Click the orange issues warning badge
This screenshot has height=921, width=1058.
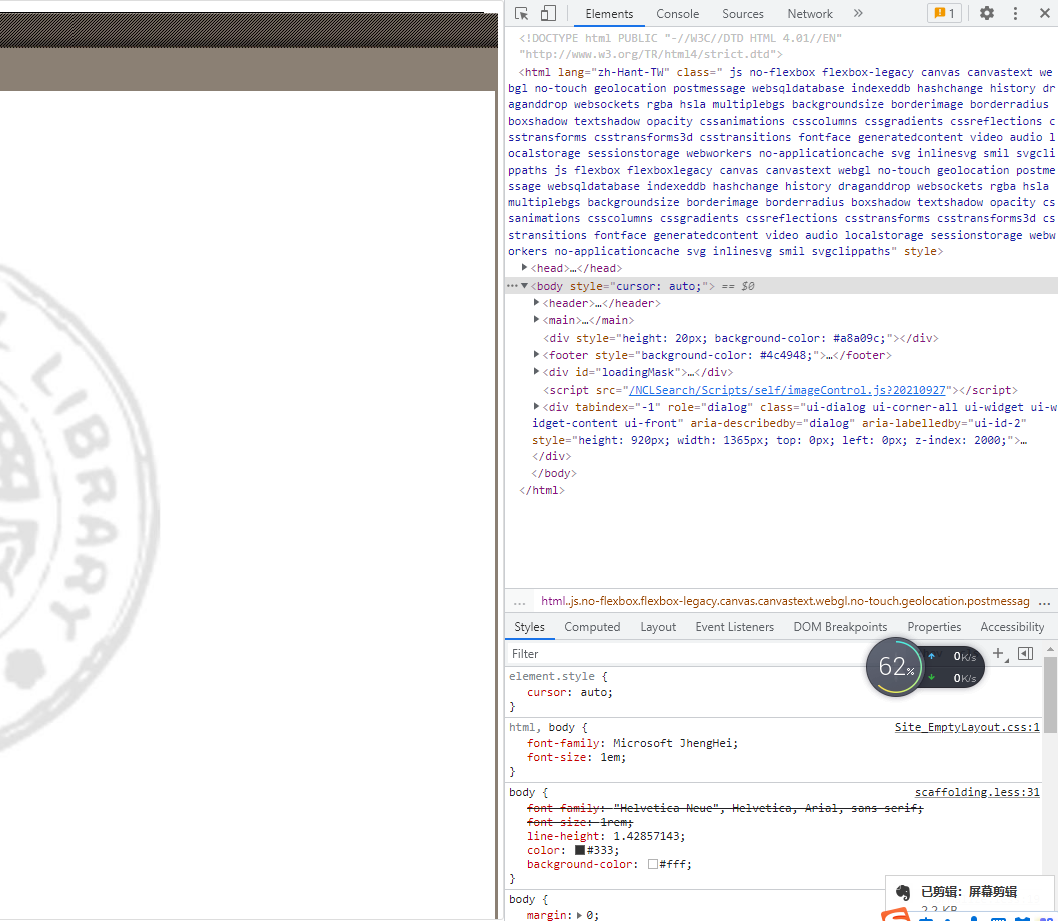pos(943,13)
